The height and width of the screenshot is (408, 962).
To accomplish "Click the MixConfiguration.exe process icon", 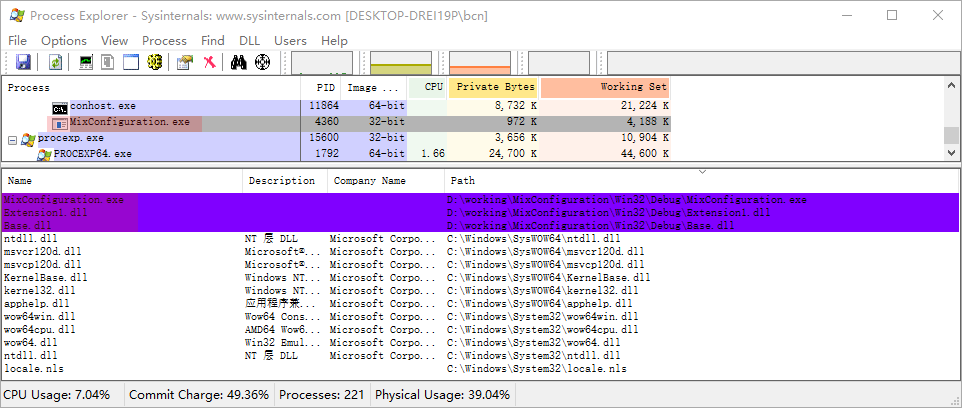I will 60,124.
